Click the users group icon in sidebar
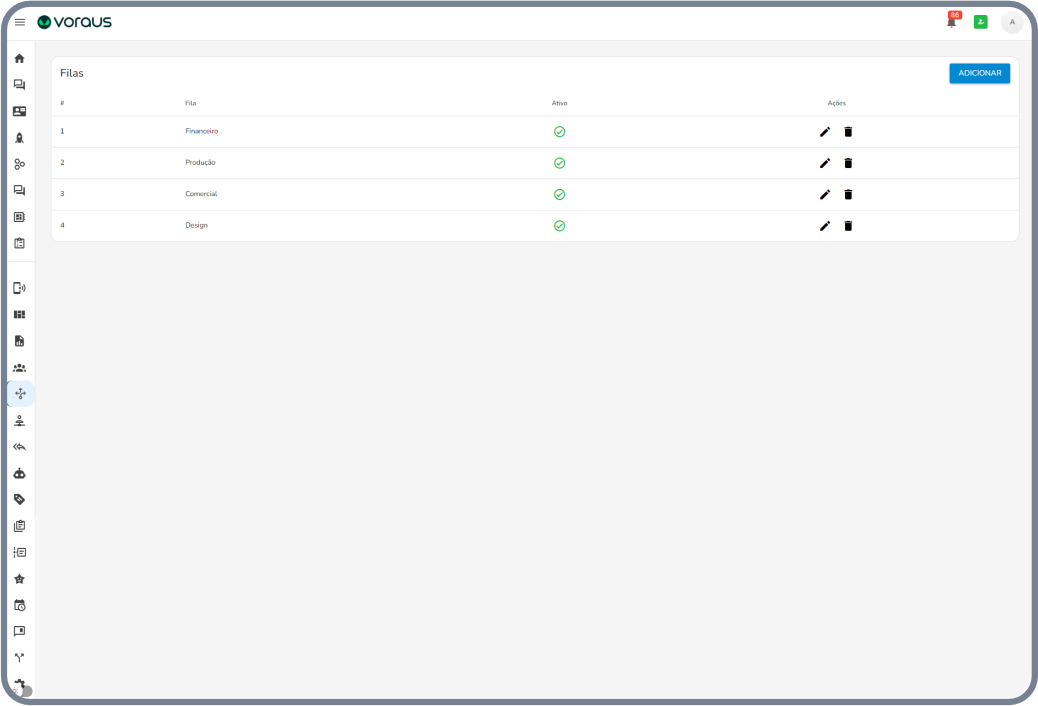The height and width of the screenshot is (706, 1038). [19, 368]
